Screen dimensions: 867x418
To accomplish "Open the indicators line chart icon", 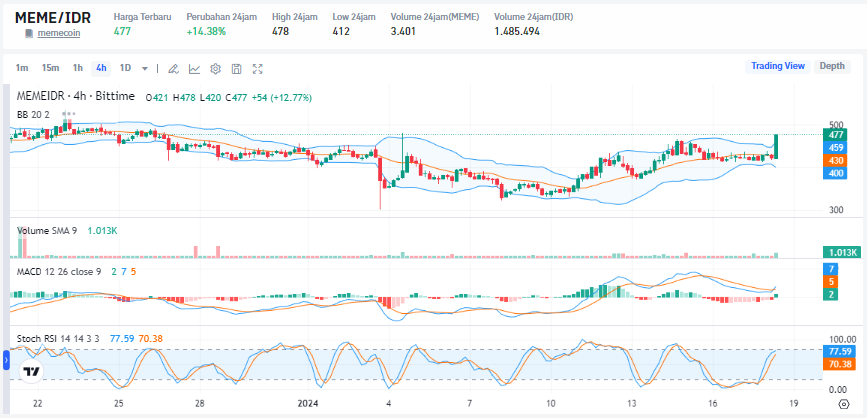I will click(x=194, y=69).
